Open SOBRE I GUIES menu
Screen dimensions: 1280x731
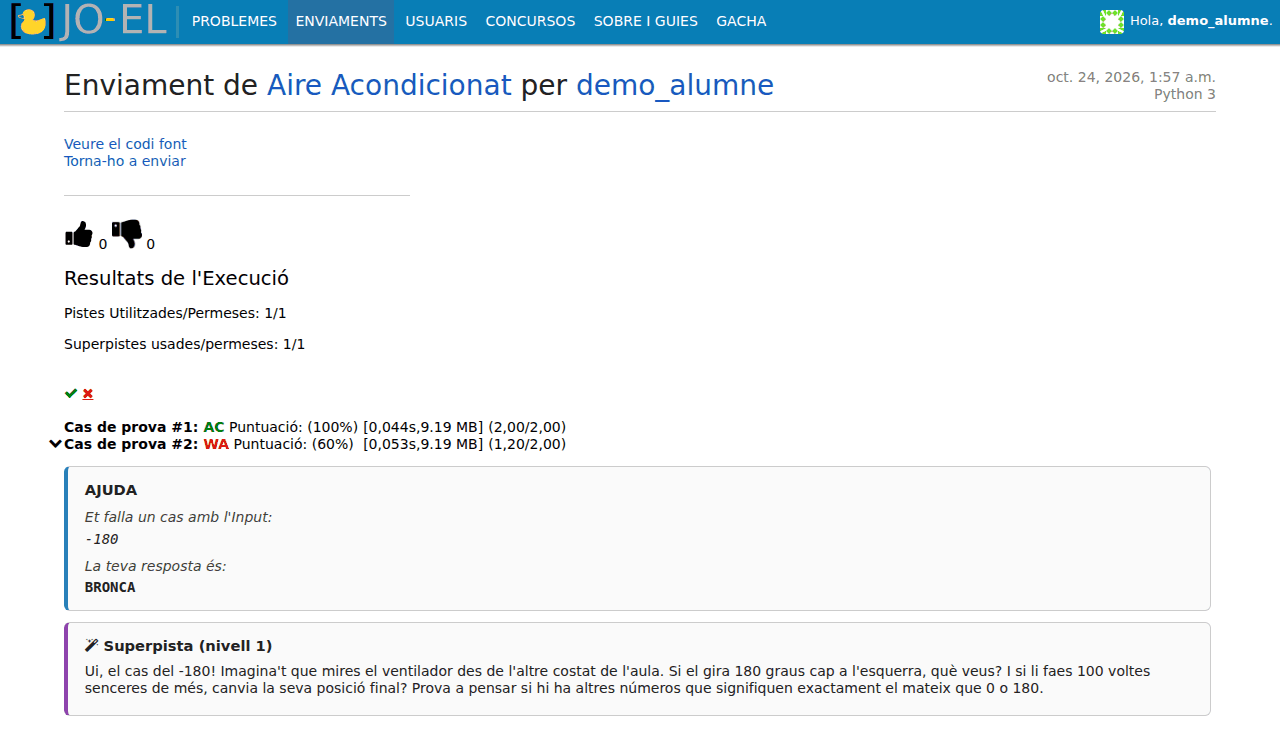click(x=646, y=21)
